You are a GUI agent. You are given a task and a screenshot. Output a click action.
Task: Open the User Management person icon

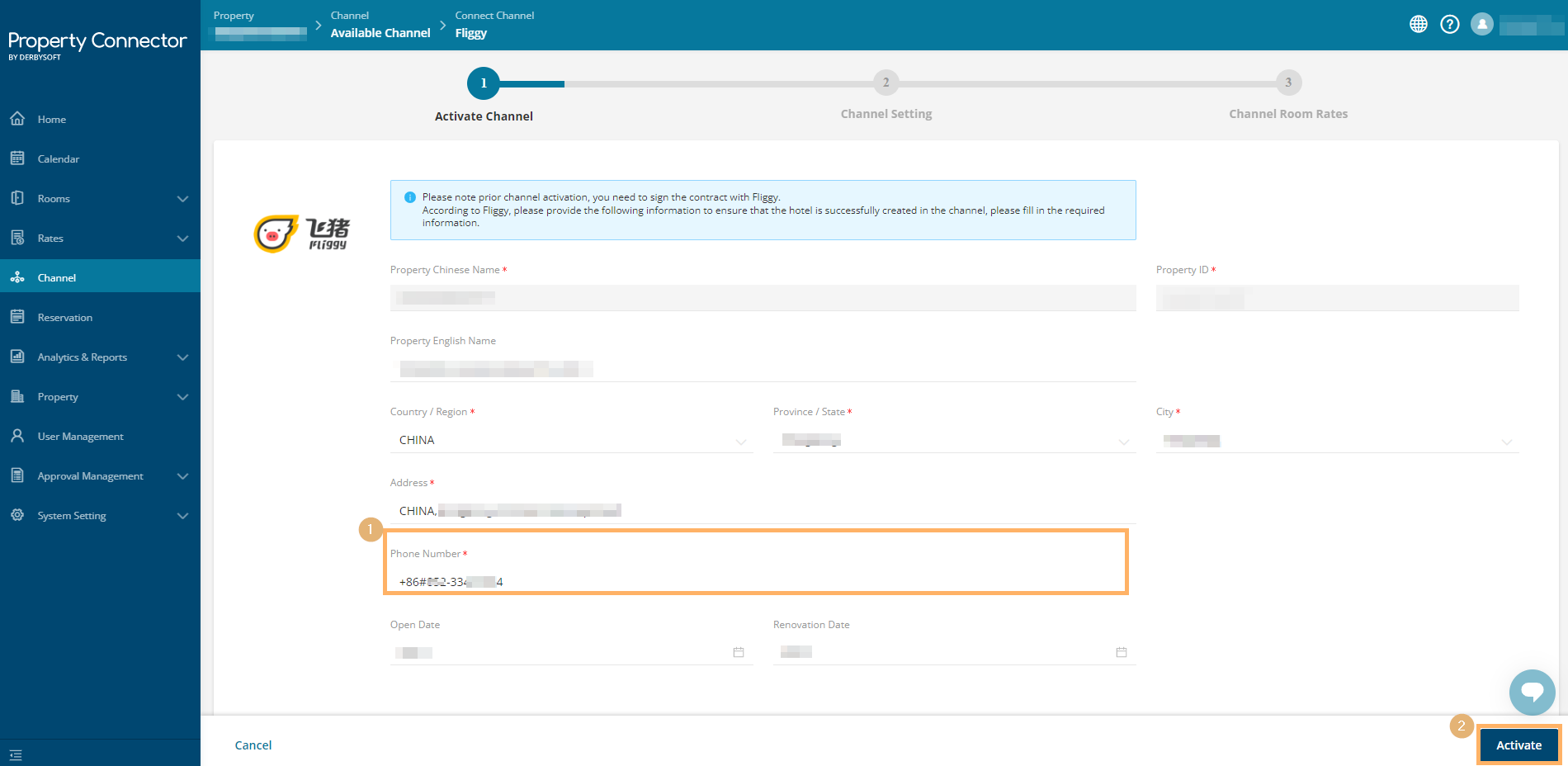pos(17,436)
